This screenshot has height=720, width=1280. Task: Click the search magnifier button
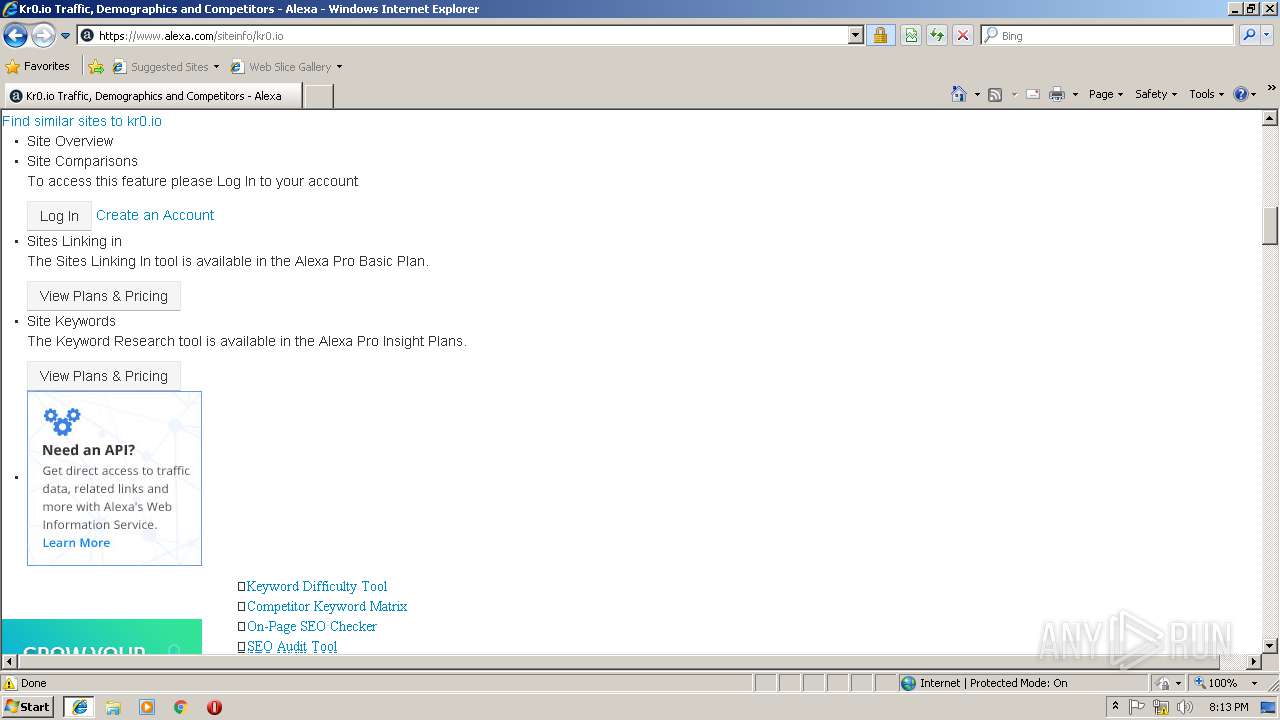point(1248,35)
